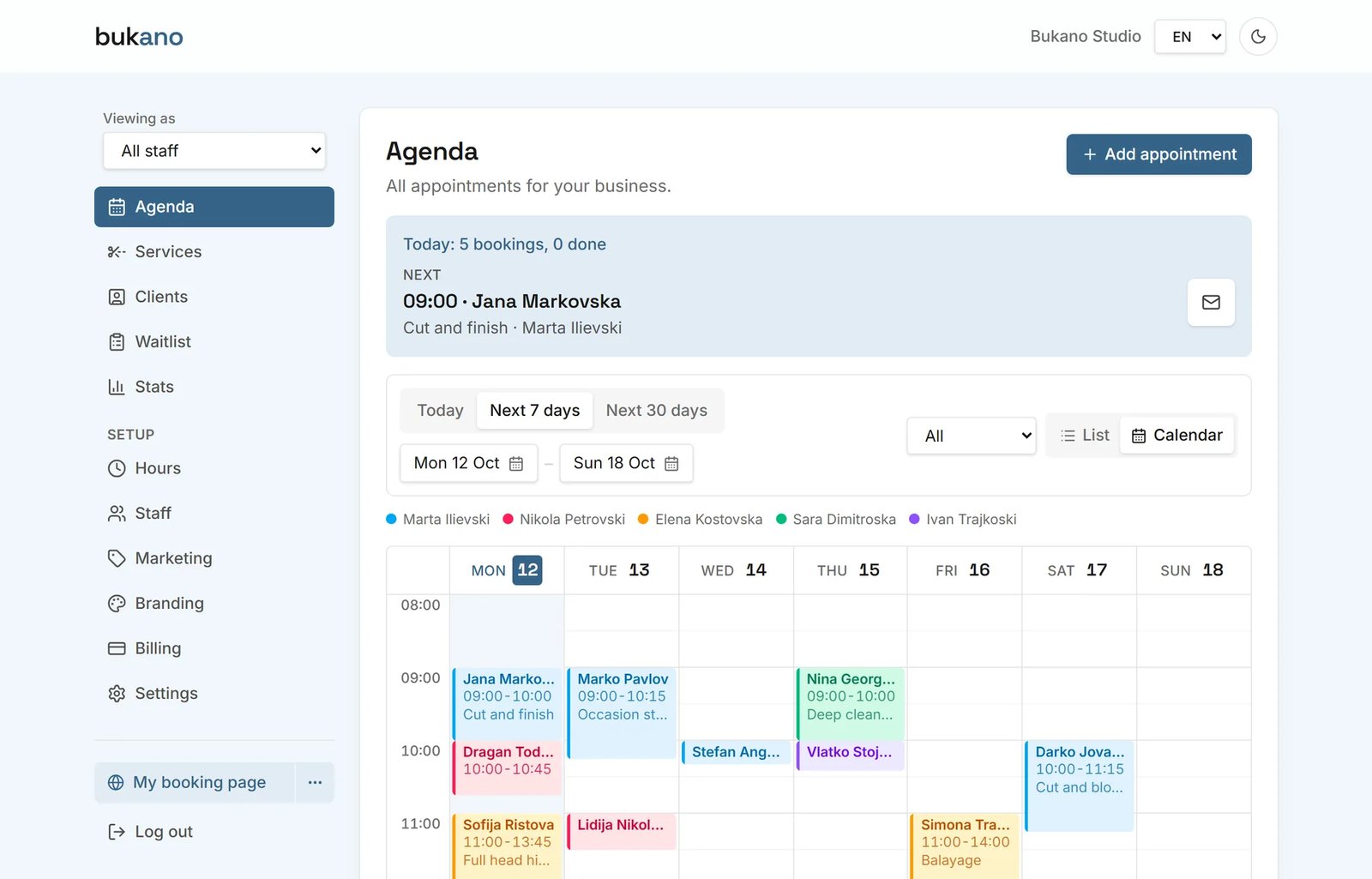Select the Next 7 days tab
The image size is (1372, 879).
click(x=534, y=411)
